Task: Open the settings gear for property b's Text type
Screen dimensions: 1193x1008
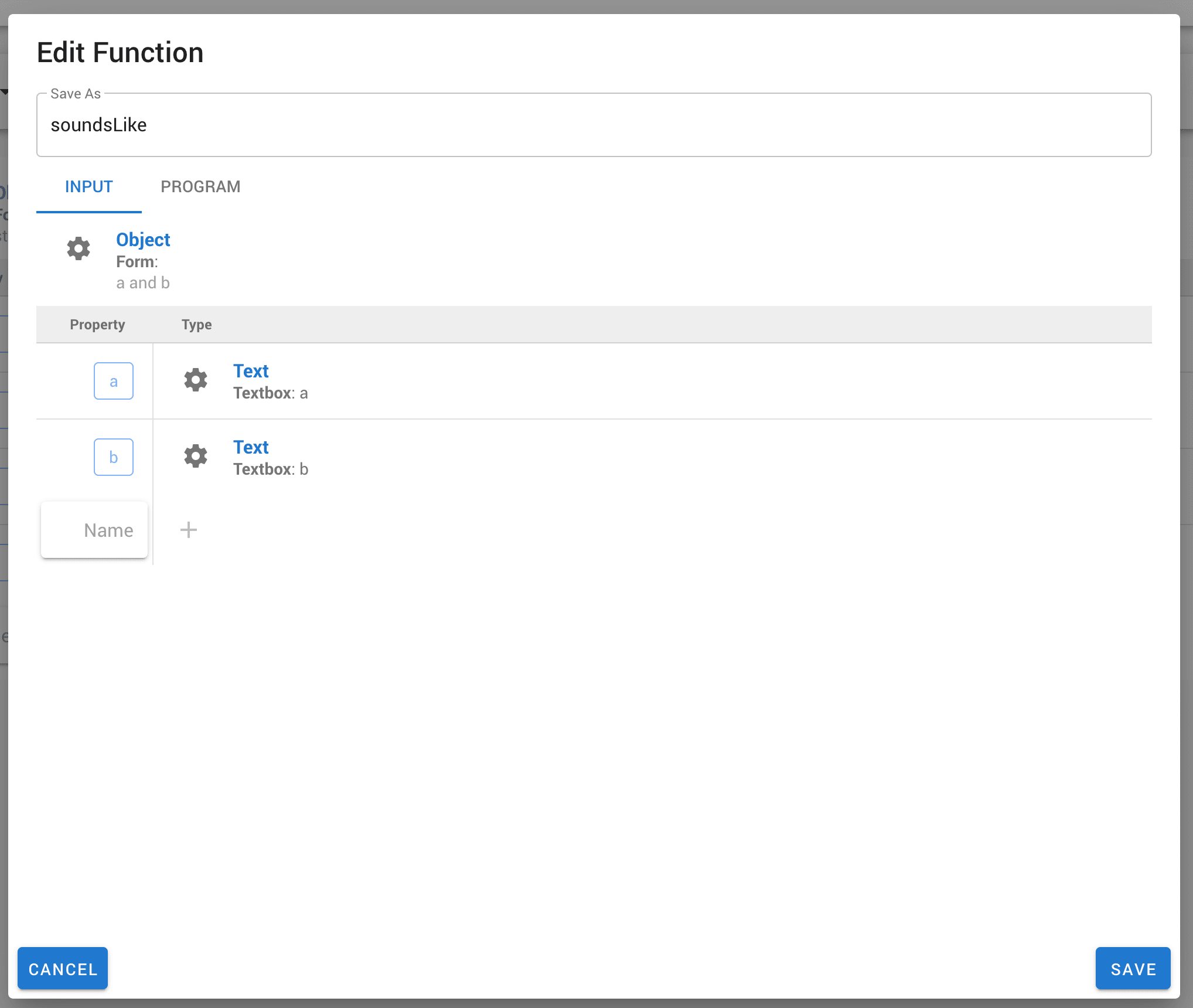Action: (x=196, y=456)
